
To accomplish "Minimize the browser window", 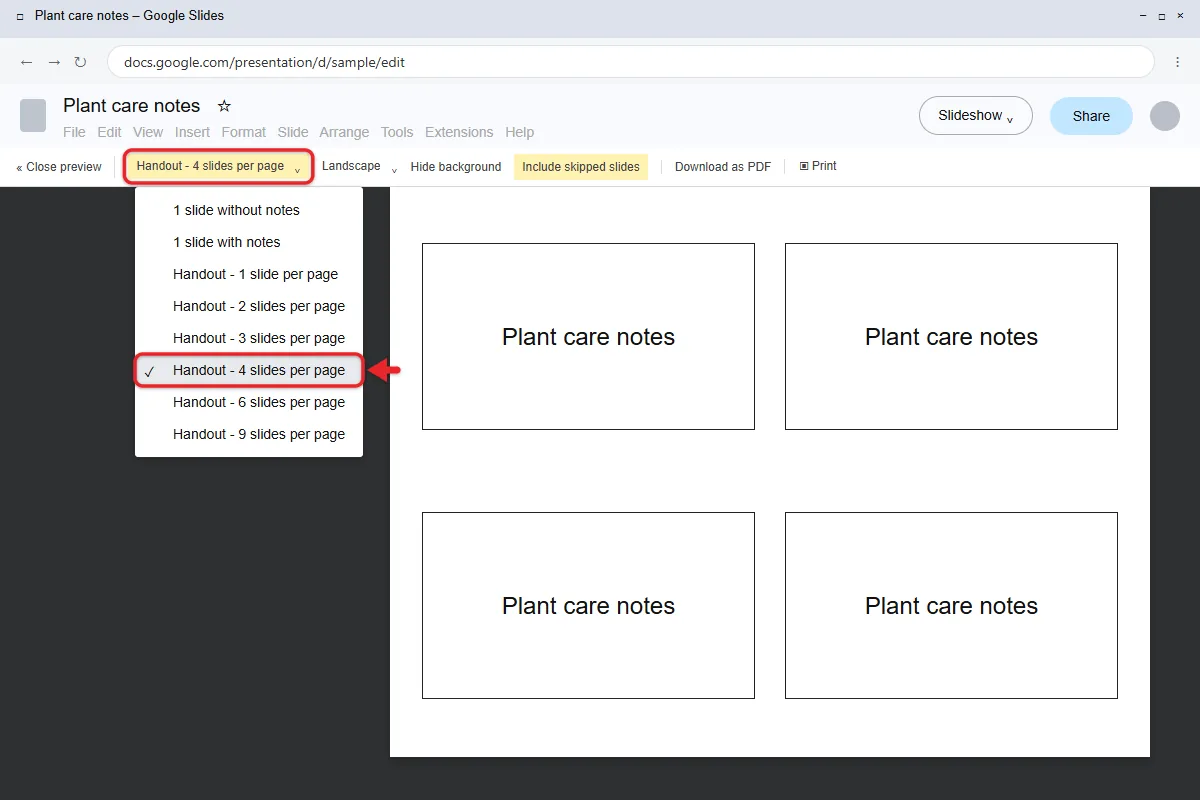I will point(1143,16).
